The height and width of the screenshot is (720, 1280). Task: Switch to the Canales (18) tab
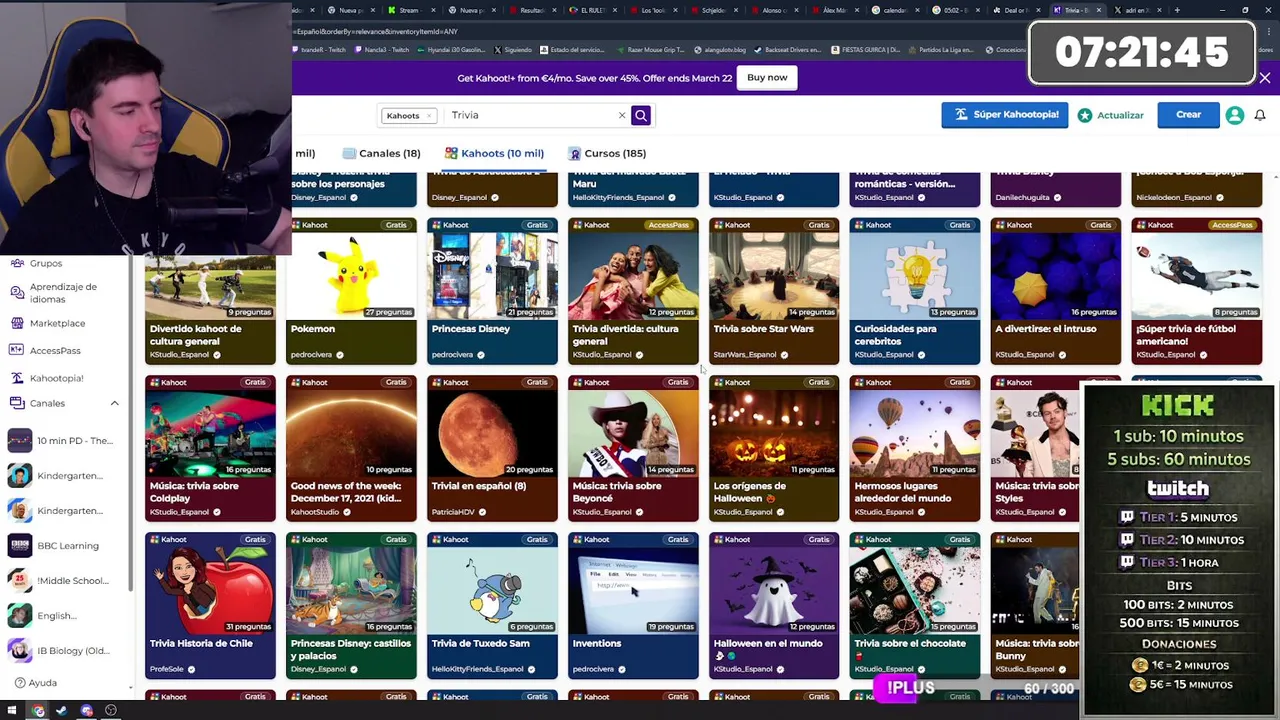[x=381, y=153]
